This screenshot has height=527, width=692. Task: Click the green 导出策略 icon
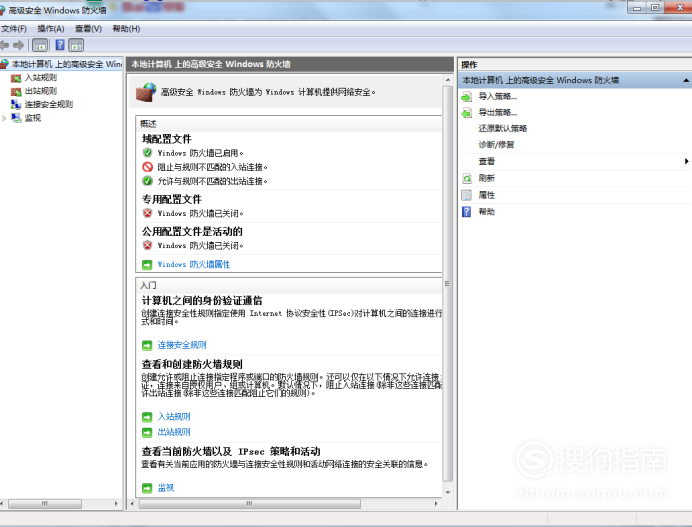466,113
